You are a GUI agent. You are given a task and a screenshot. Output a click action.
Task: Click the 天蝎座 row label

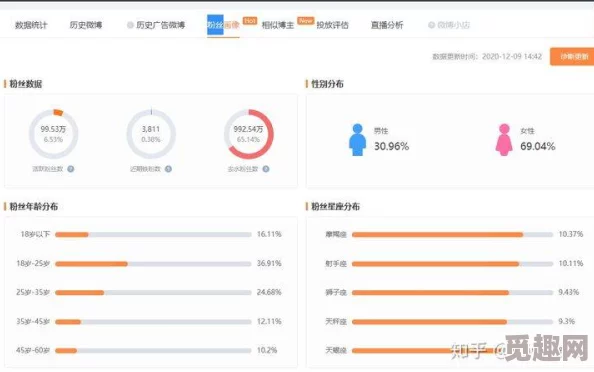(x=336, y=350)
